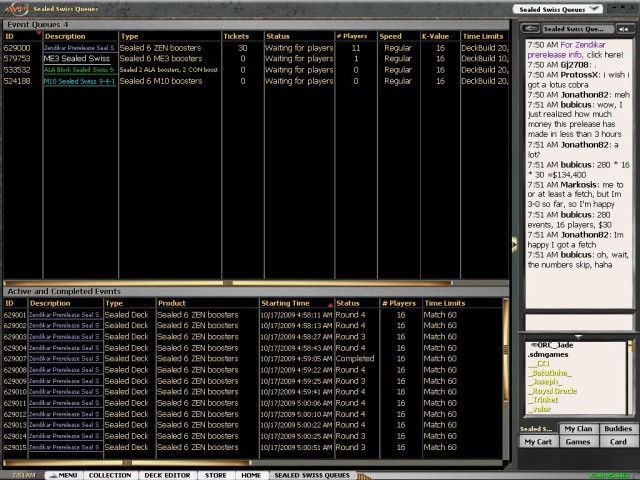This screenshot has height=480, width=640.
Task: Minimize the Magic Online window
Action: click(x=615, y=7)
